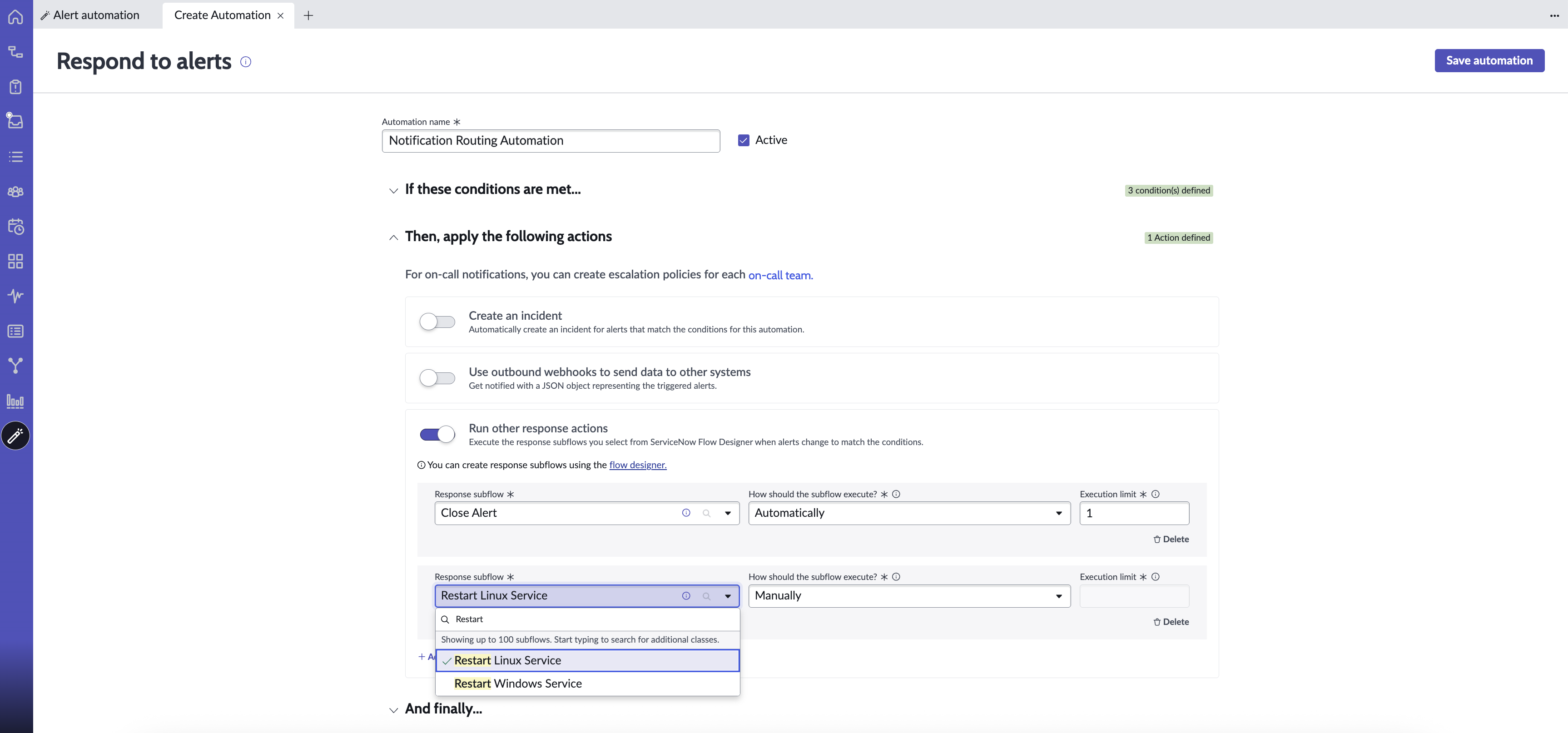Click info icon beside second Execution limit label
Viewport: 1568px width, 733px height.
point(1155,576)
